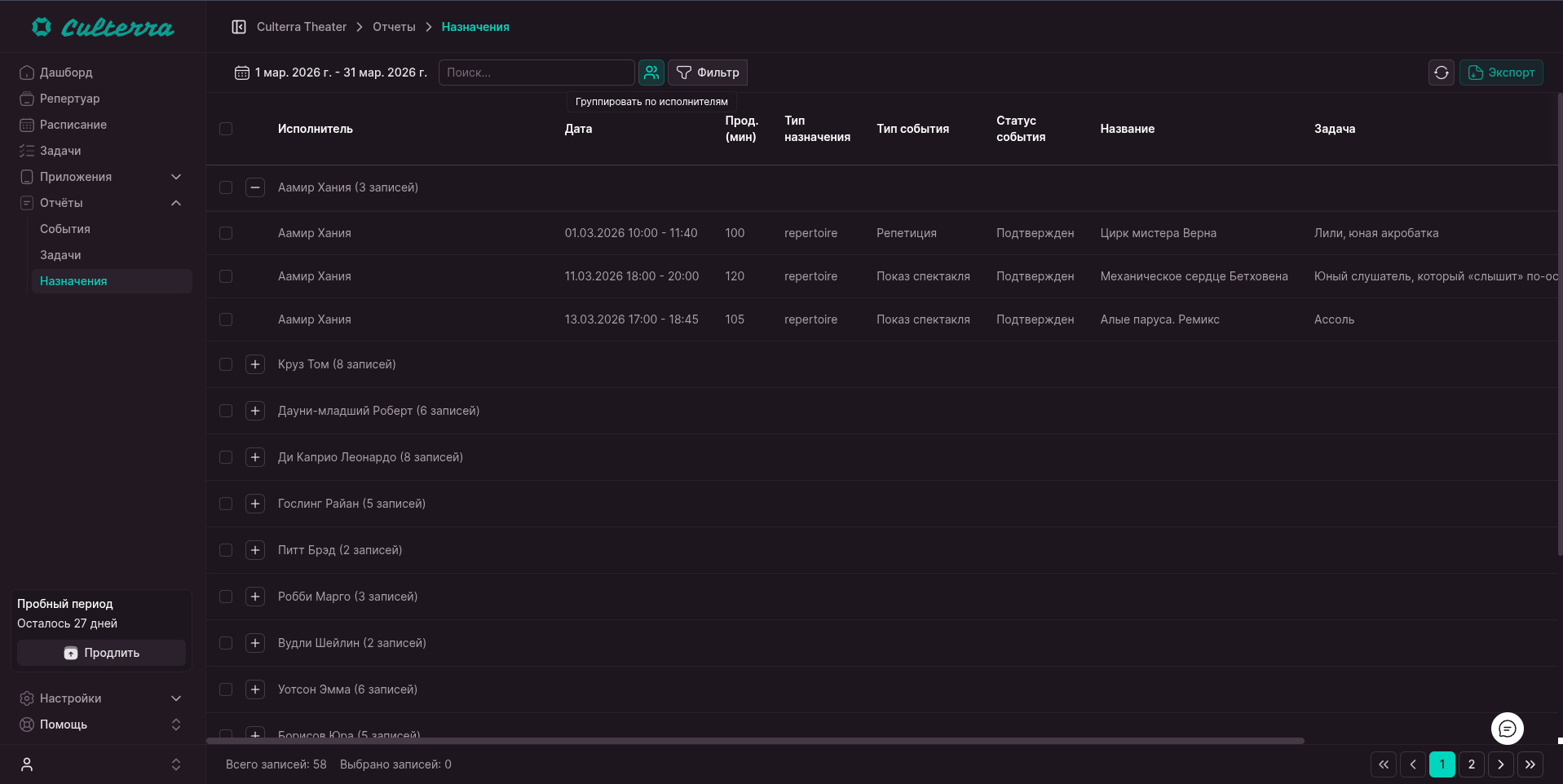Open the user profile icon
Screen dimensions: 1563x784
click(x=27, y=764)
